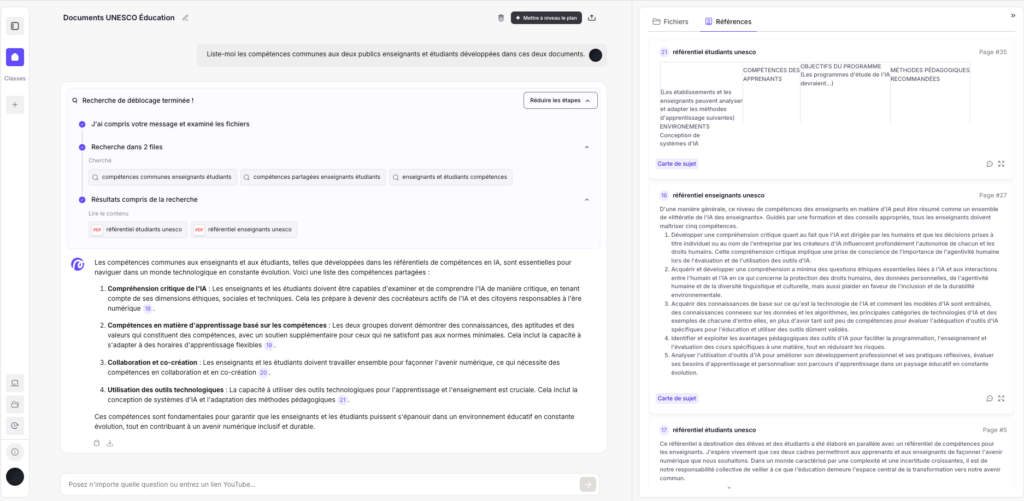The image size is (1024, 501).
Task: Focus the question input field at bottom
Action: 320,485
